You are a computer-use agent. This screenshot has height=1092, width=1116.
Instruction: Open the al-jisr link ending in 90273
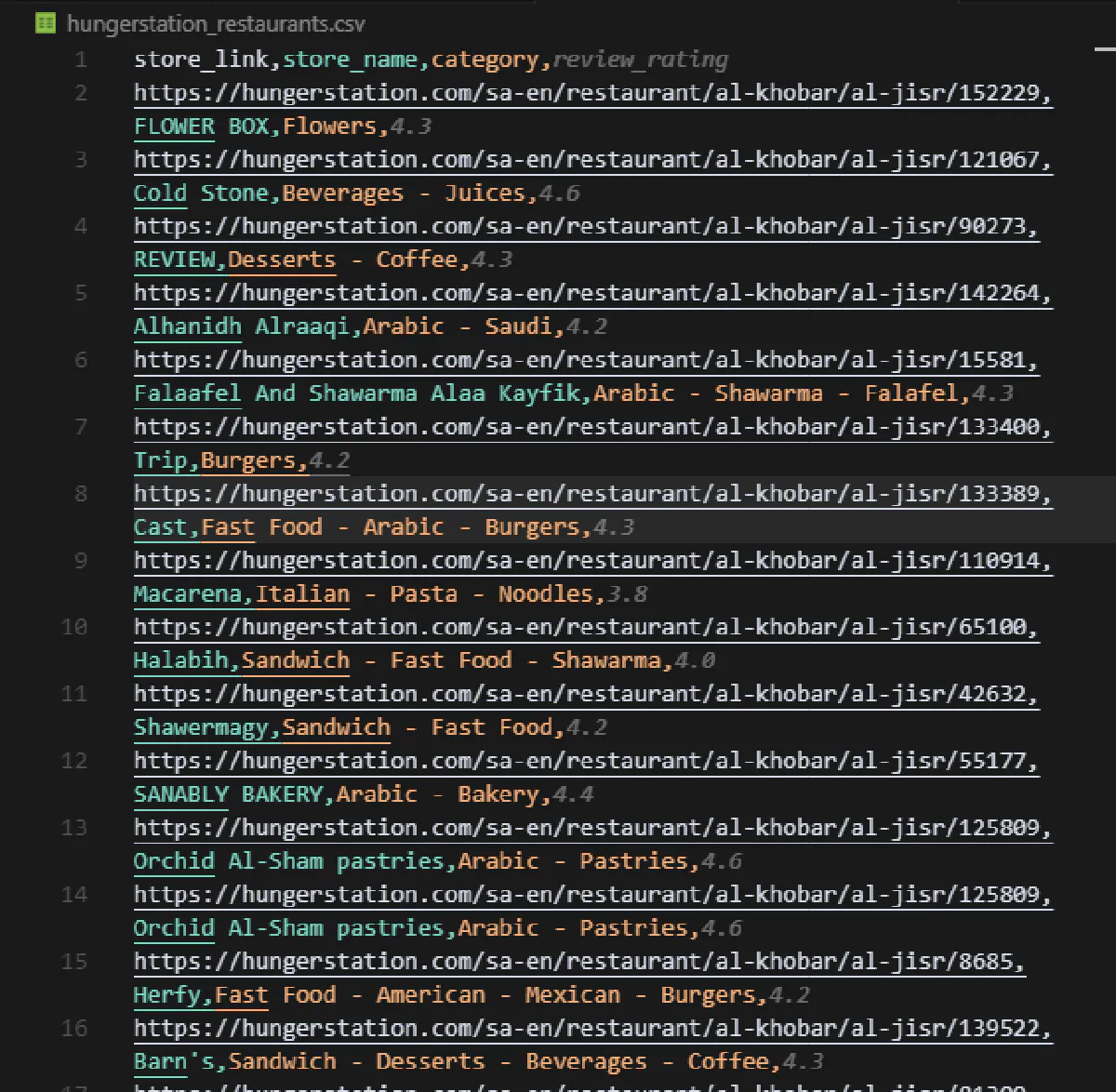pos(585,227)
